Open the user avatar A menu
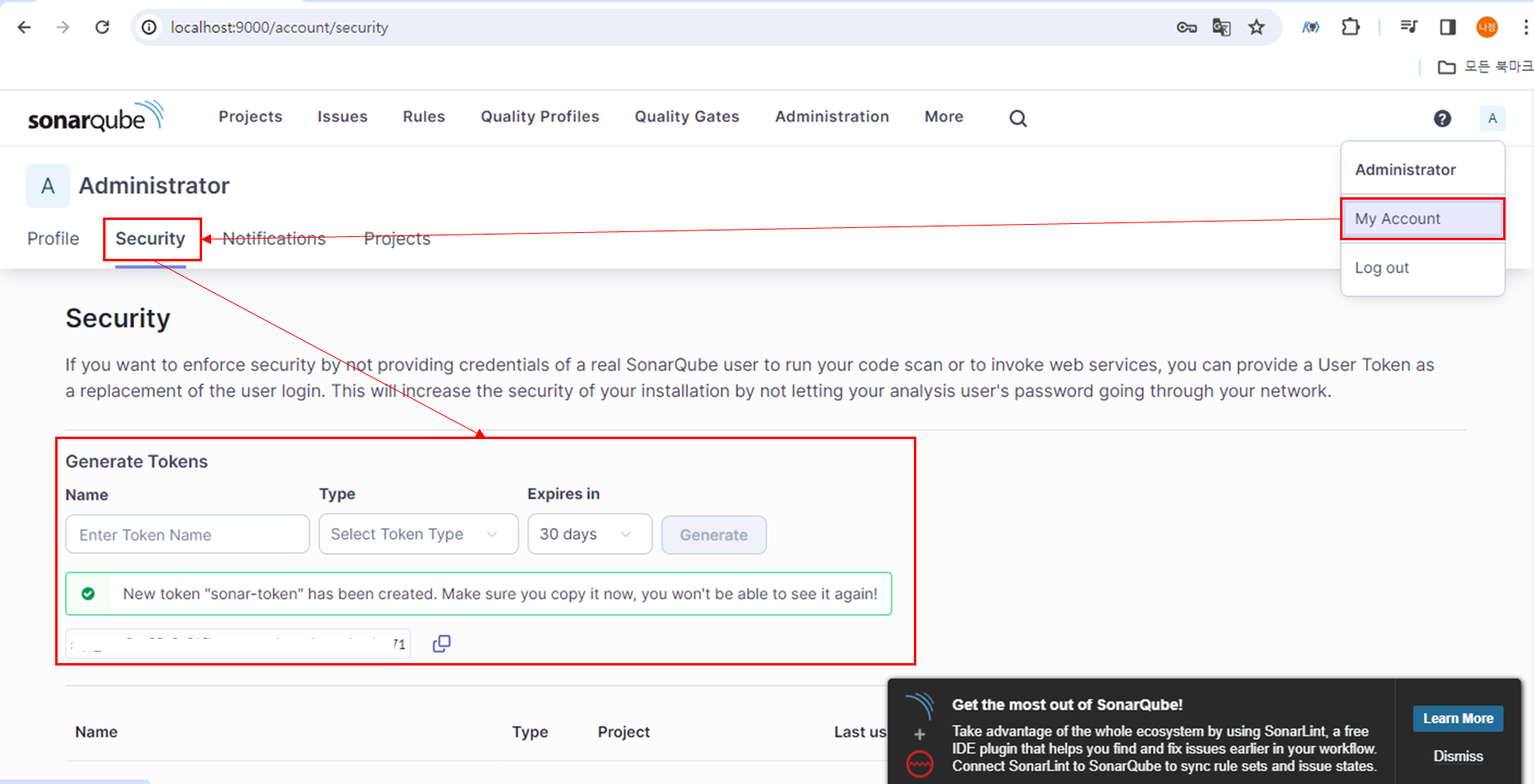Viewport: 1534px width, 784px height. 1492,118
